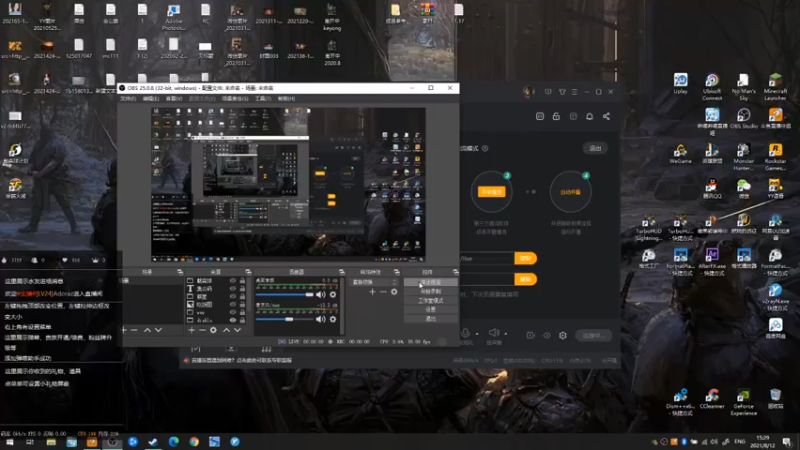
Task: Open the hamburger menu in the streaming assistant title bar
Action: (574, 92)
